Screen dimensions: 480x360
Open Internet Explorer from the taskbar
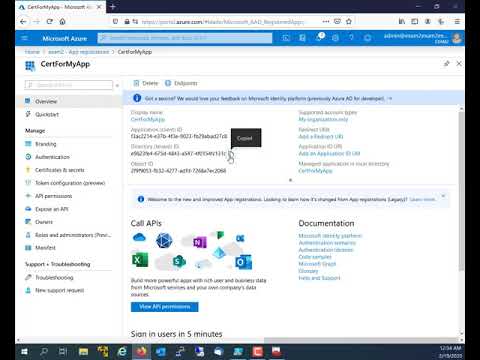[x=122, y=352]
